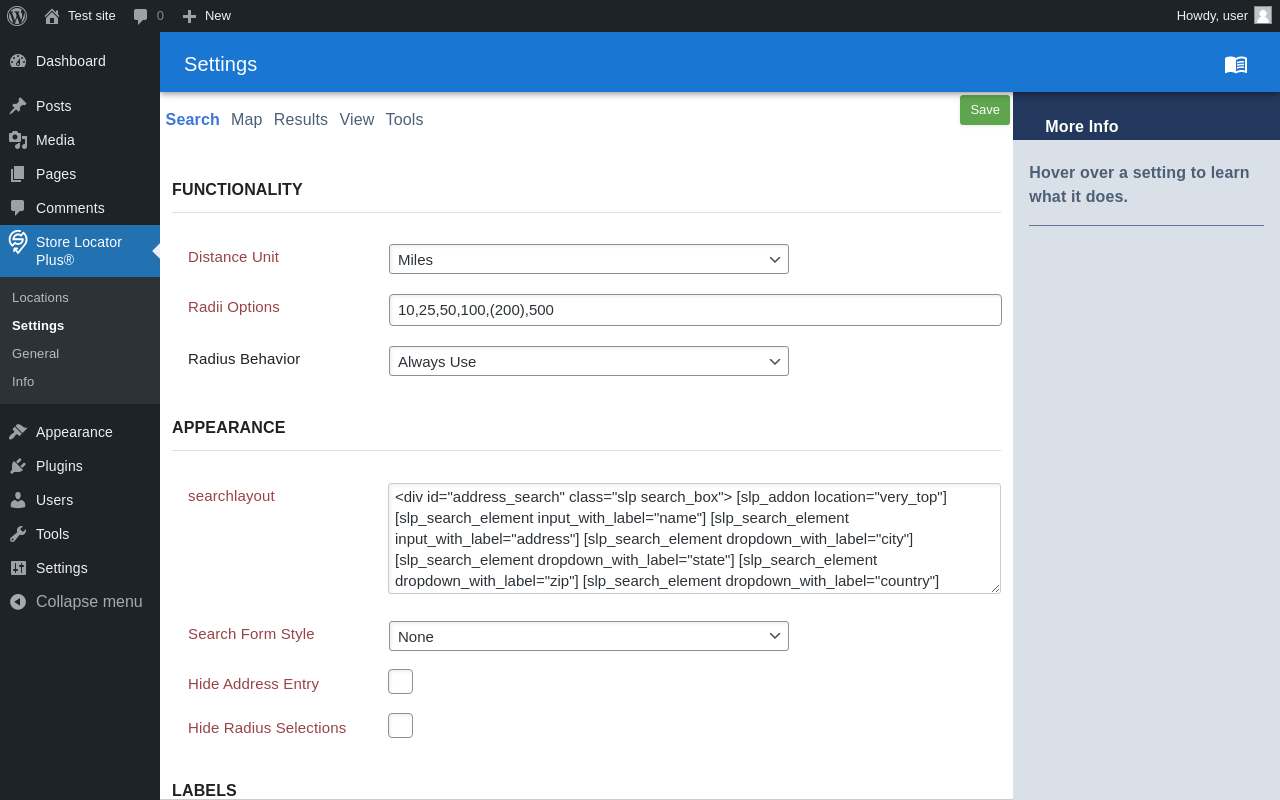Click the Pages icon in sidebar
Screen dimensions: 1280x800
click(x=18, y=174)
